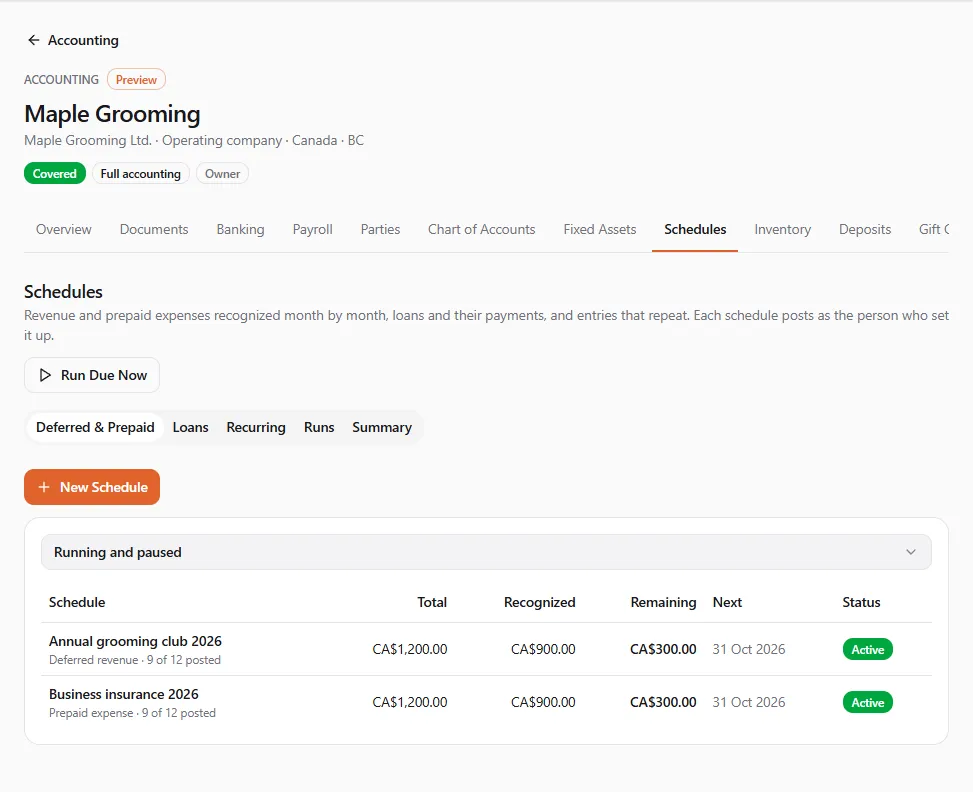Viewport: 973px width, 792px height.
Task: Click the Run Due Now button
Action: tap(92, 376)
